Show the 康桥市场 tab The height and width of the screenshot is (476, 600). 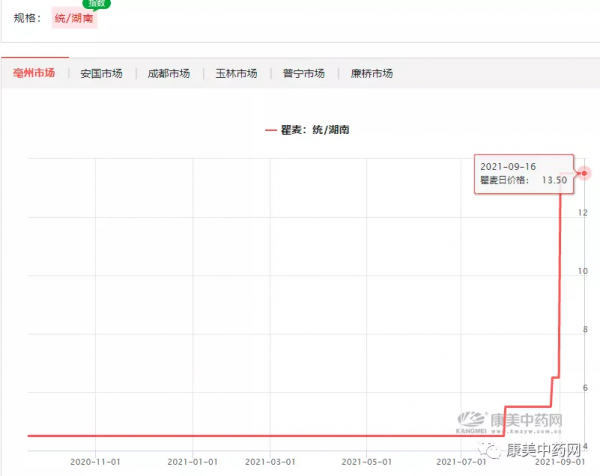[x=371, y=73]
